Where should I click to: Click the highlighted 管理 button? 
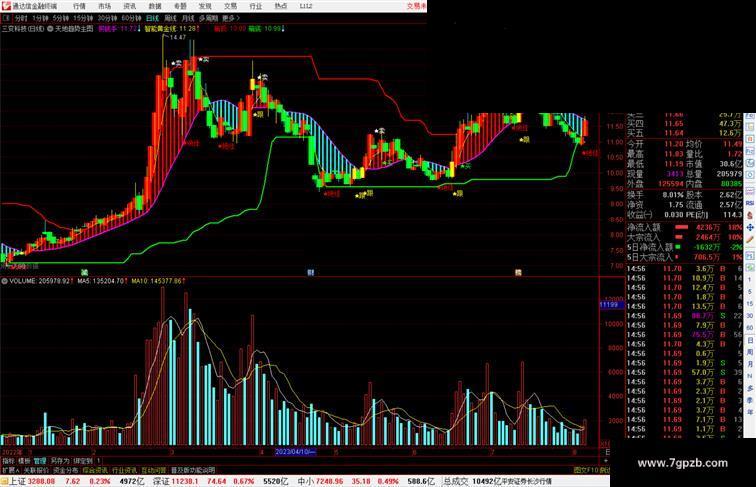click(40, 461)
